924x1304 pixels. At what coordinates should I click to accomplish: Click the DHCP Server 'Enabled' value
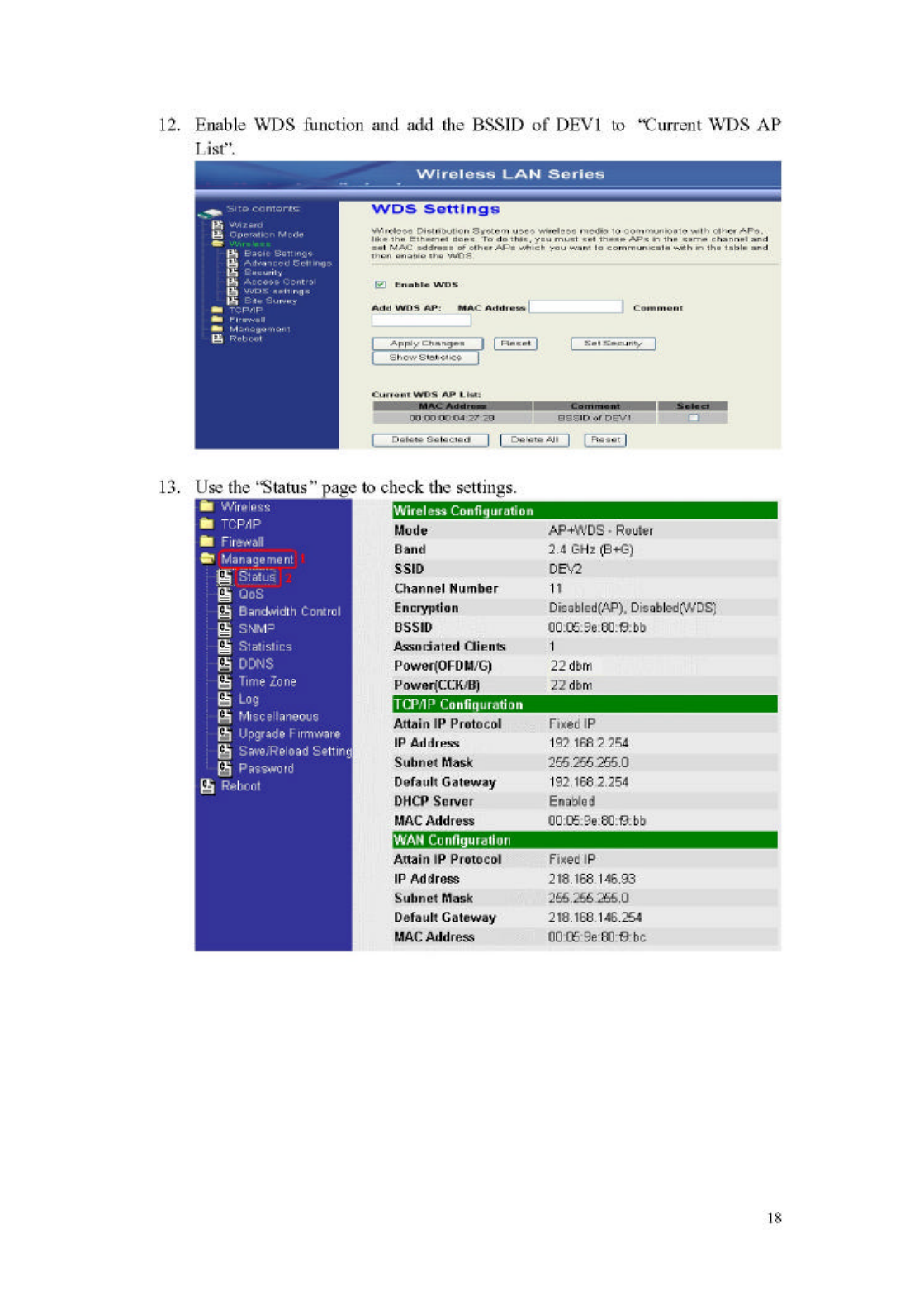(571, 802)
